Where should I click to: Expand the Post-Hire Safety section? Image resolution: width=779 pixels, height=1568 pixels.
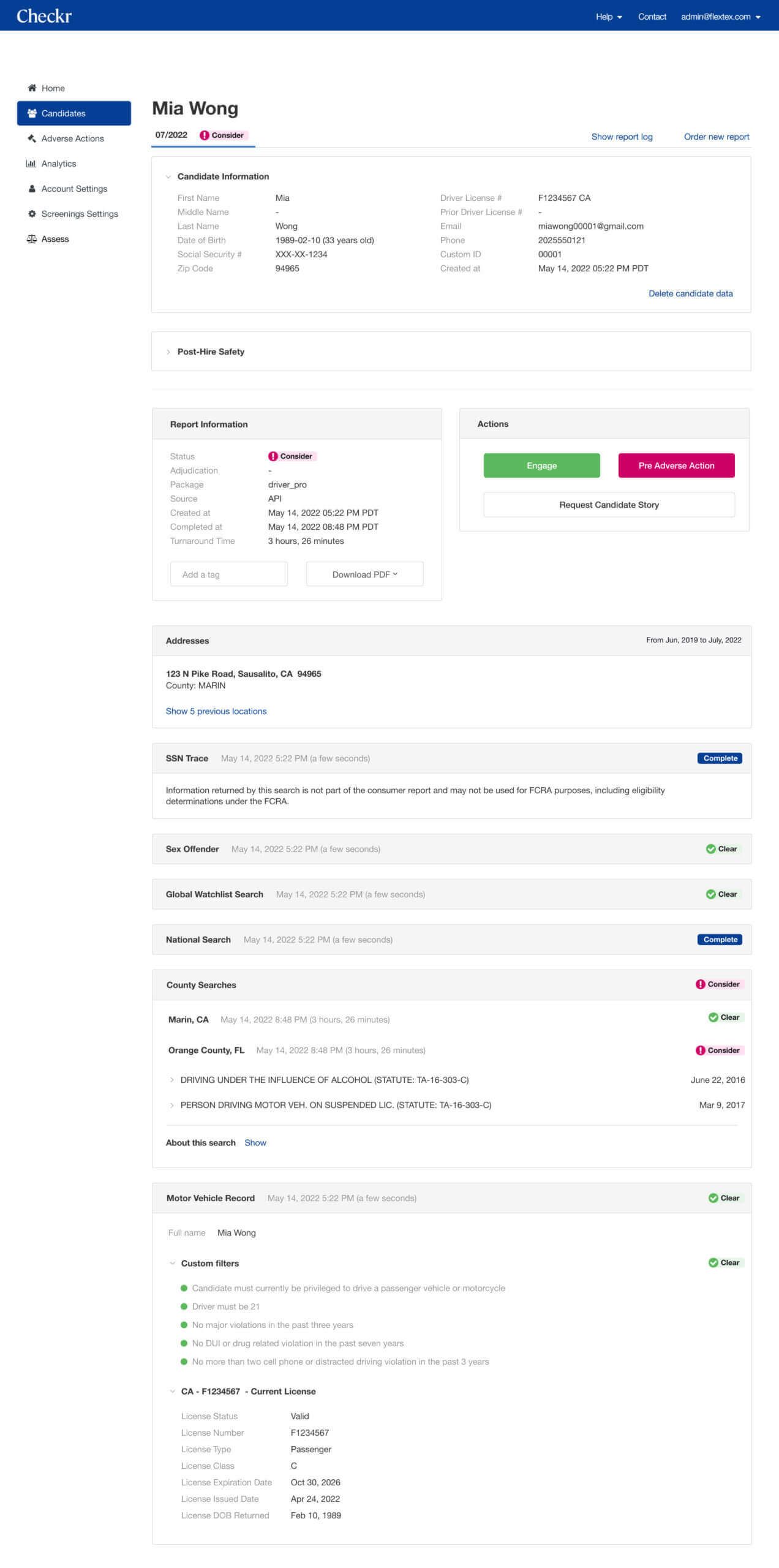(x=168, y=352)
